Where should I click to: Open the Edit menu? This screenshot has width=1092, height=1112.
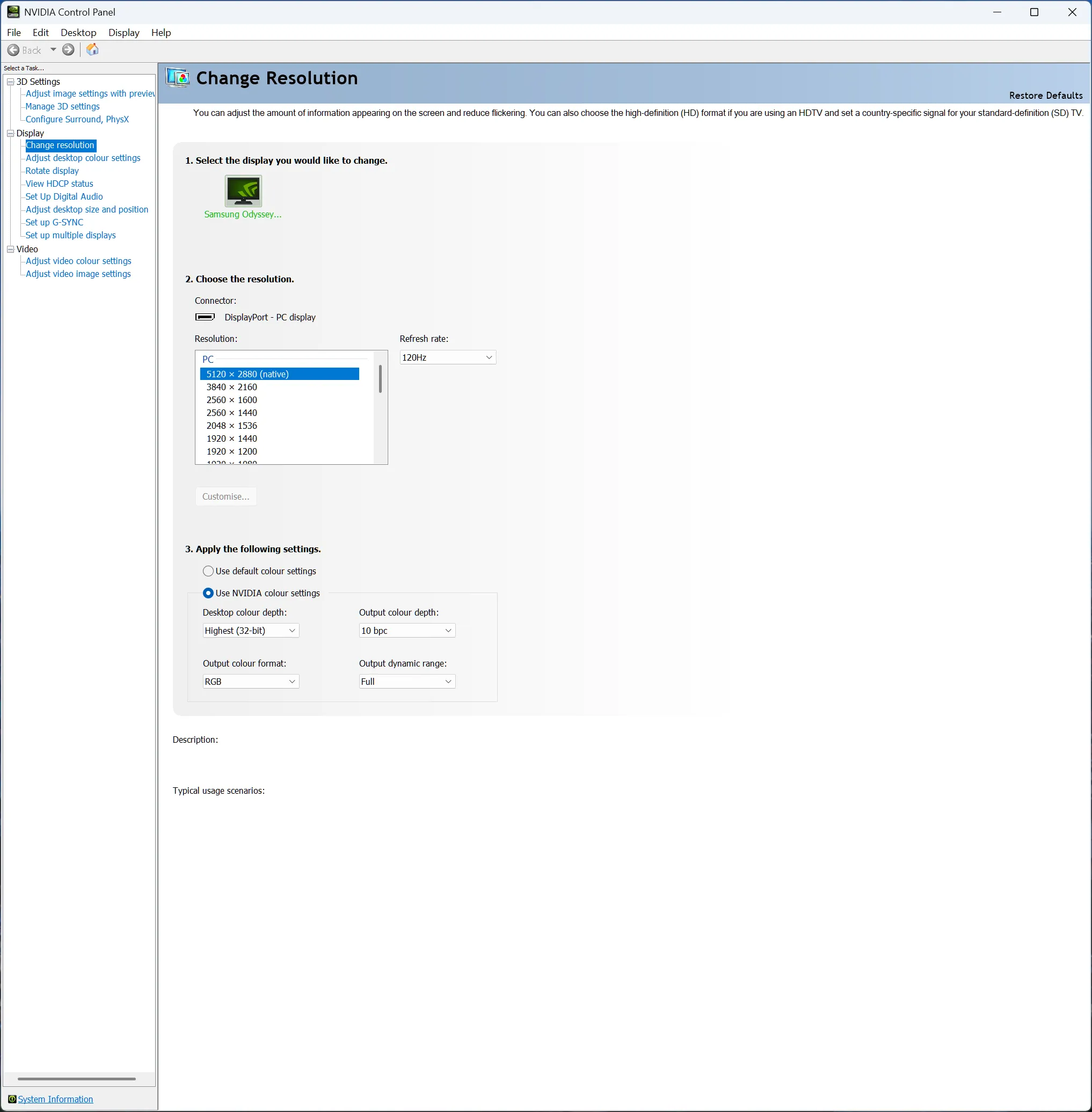click(x=41, y=33)
